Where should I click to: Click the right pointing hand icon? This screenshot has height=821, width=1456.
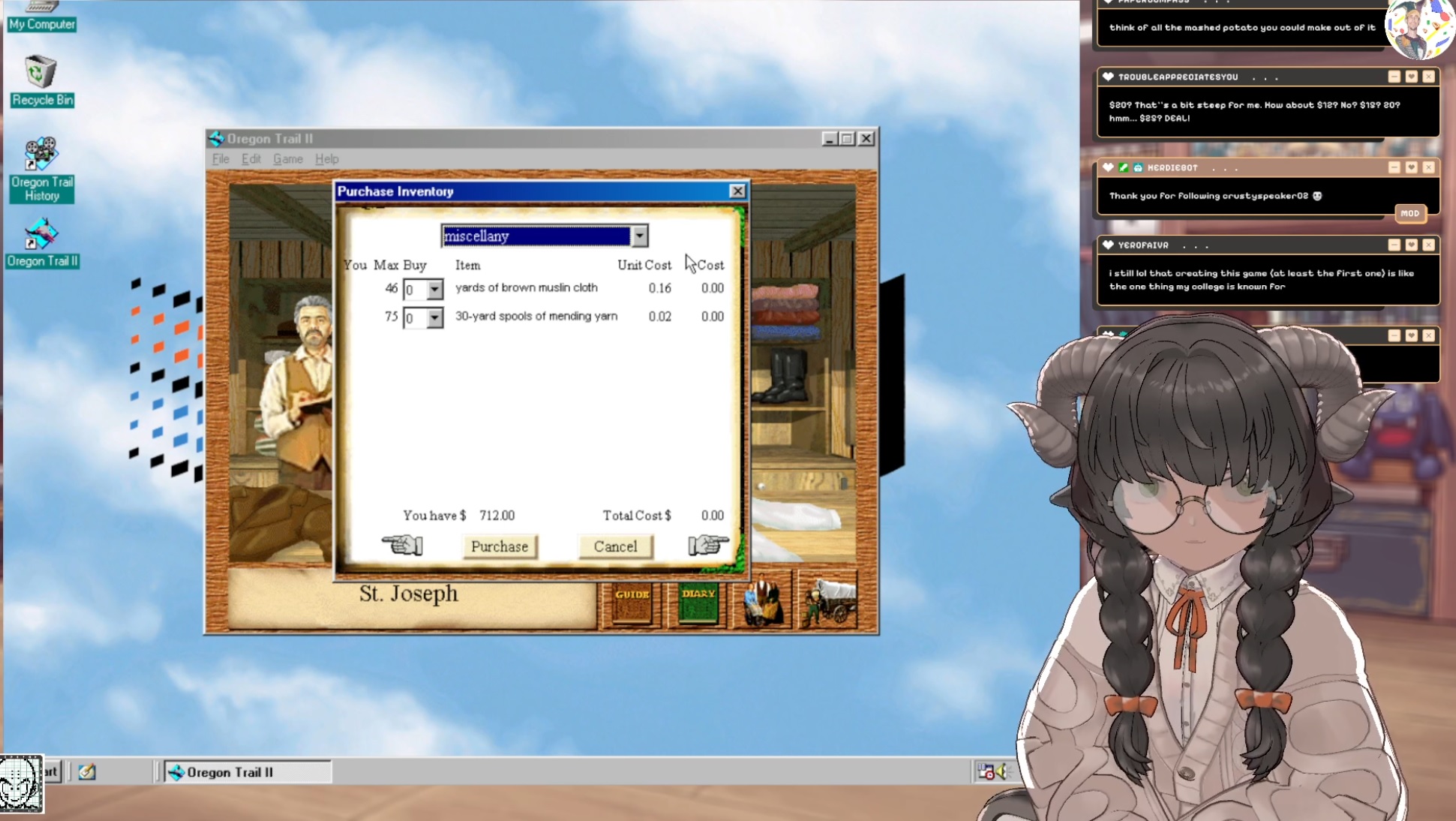707,545
